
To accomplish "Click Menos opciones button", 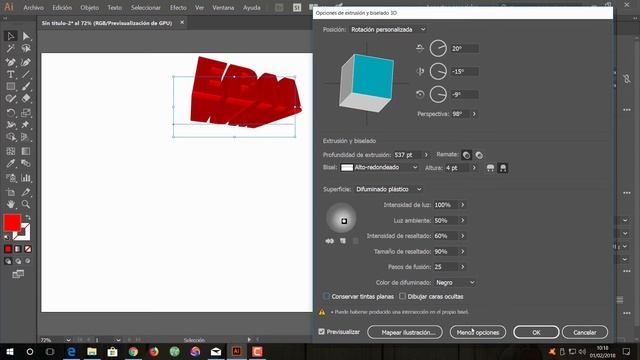I will pos(478,332).
